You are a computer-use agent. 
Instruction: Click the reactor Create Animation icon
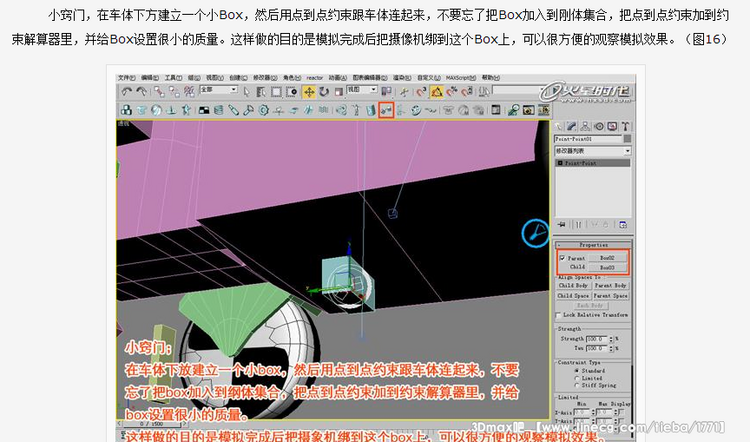click(x=543, y=110)
